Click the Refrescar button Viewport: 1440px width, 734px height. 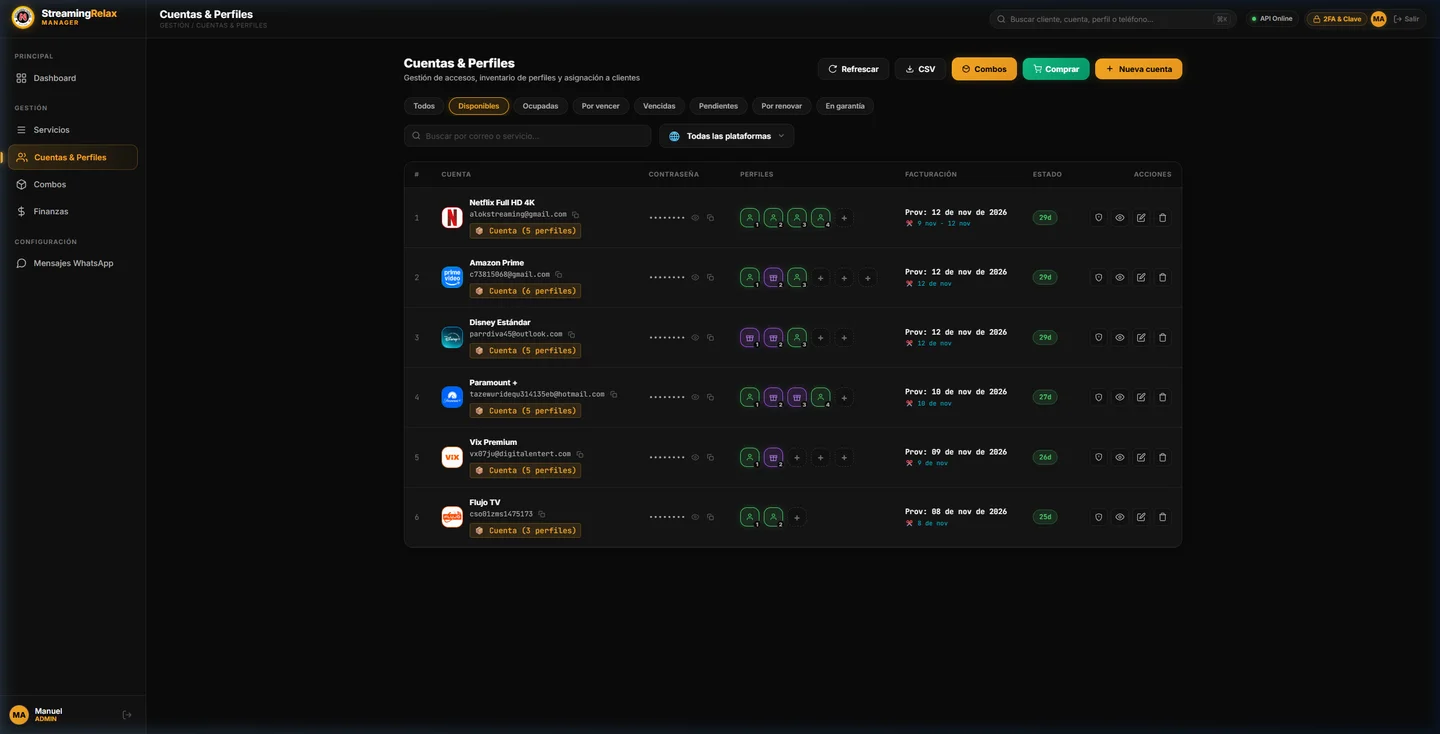click(x=853, y=69)
